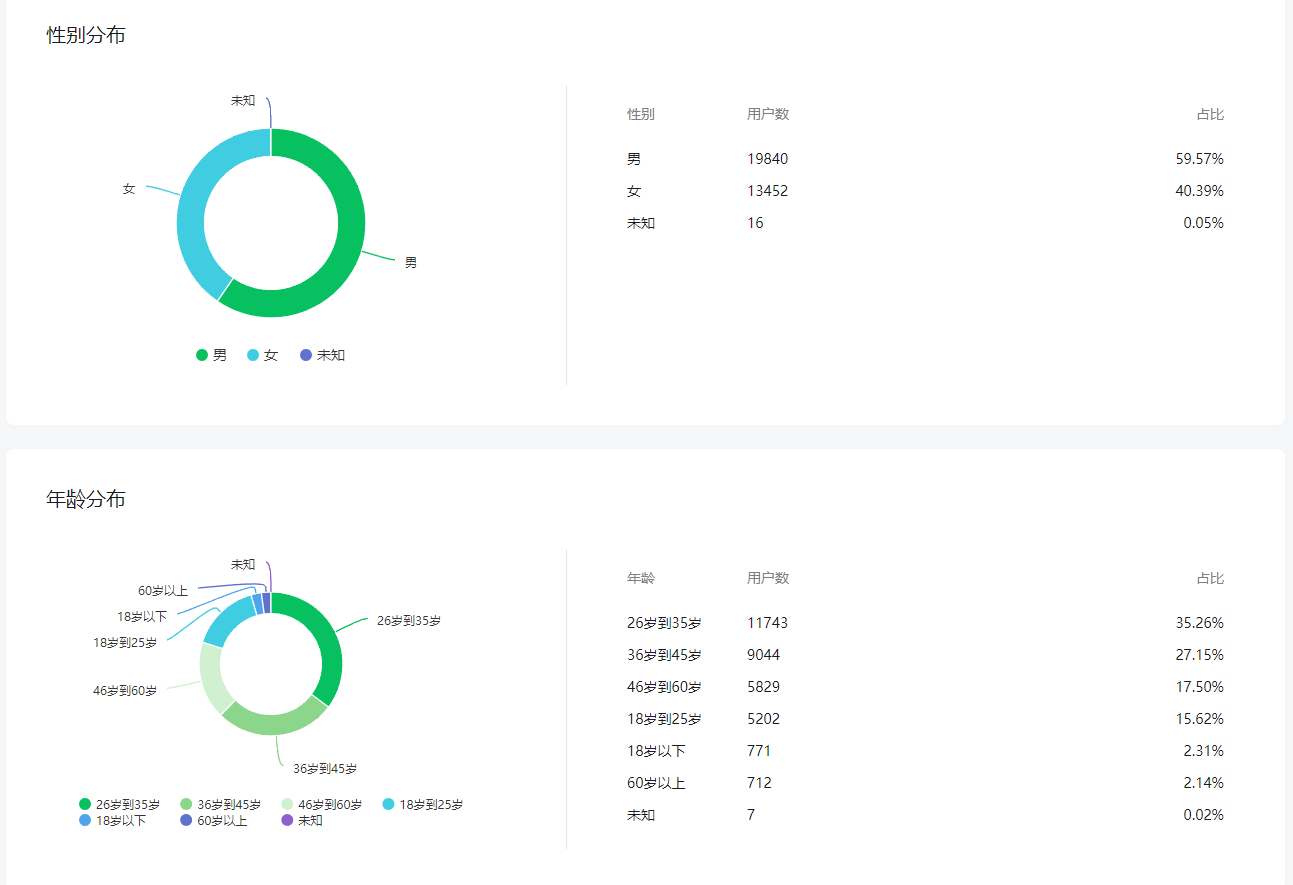1293x885 pixels.
Task: Click the 男 row label in gender table
Action: click(634, 159)
